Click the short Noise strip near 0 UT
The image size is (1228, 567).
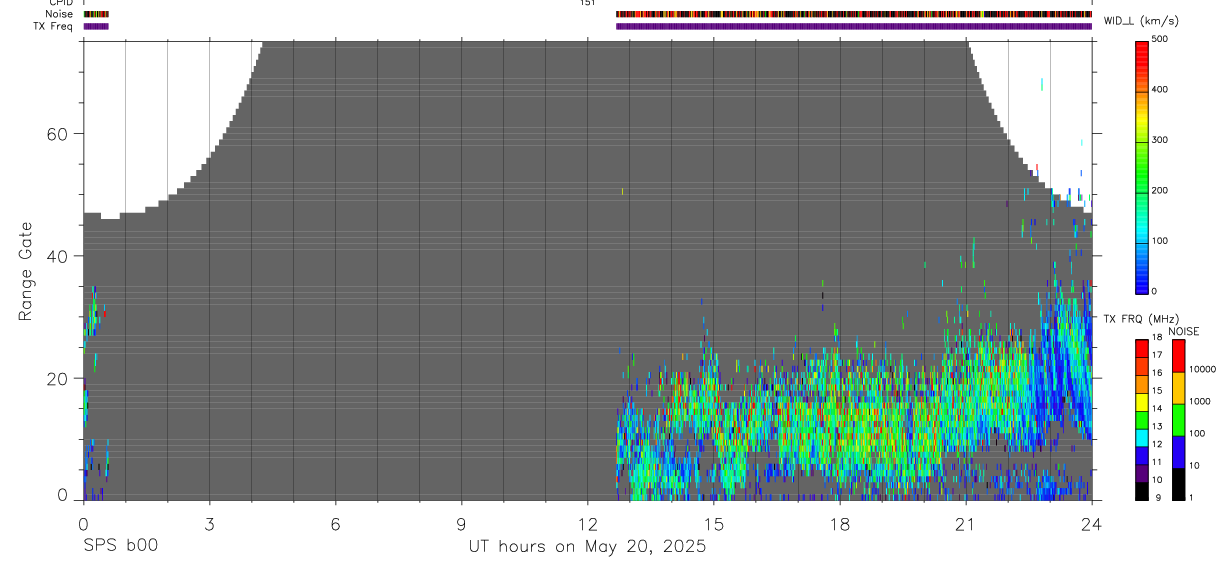(x=96, y=14)
